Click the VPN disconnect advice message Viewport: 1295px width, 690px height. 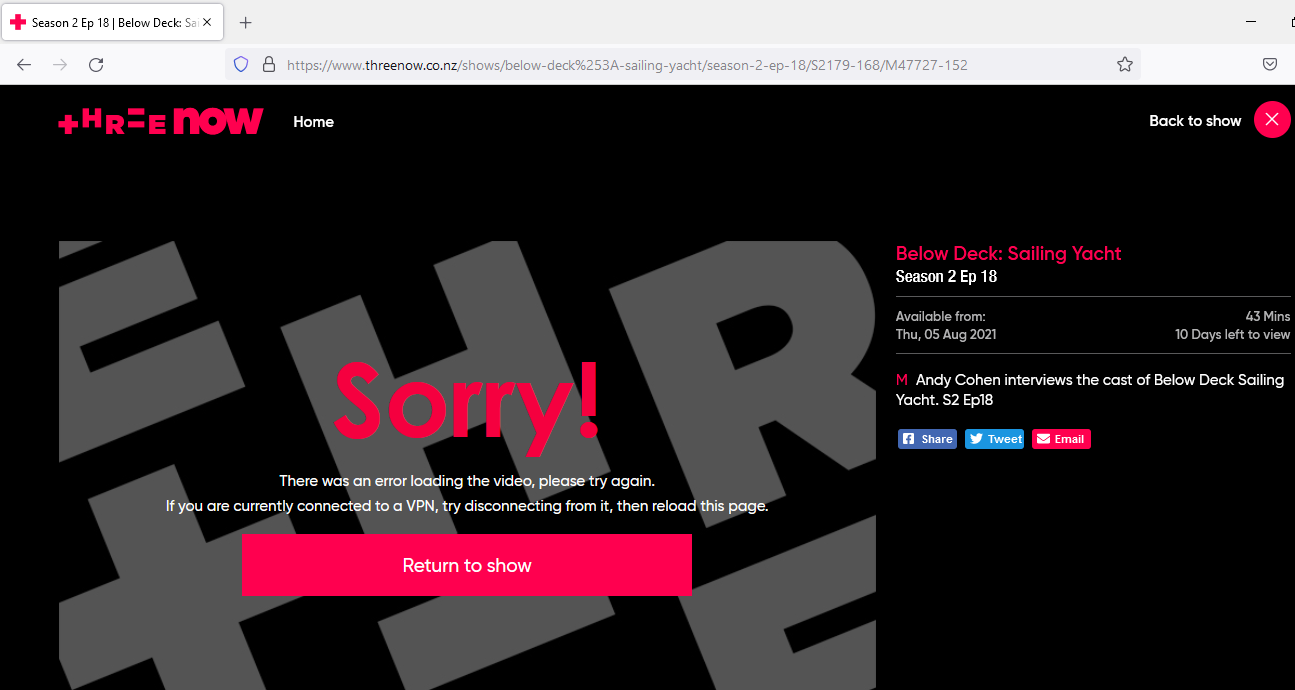coord(467,506)
